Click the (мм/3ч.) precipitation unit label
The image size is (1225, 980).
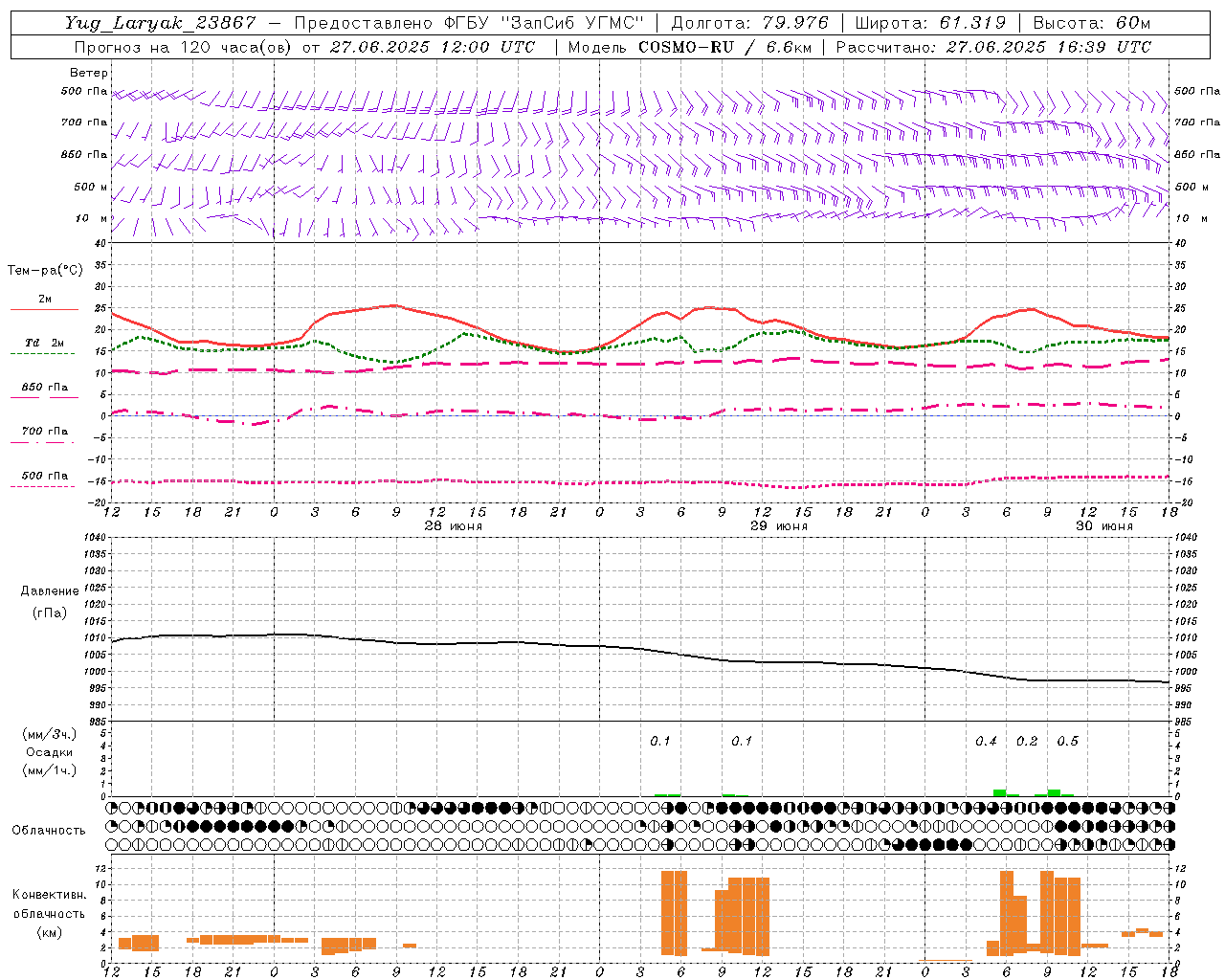49,735
